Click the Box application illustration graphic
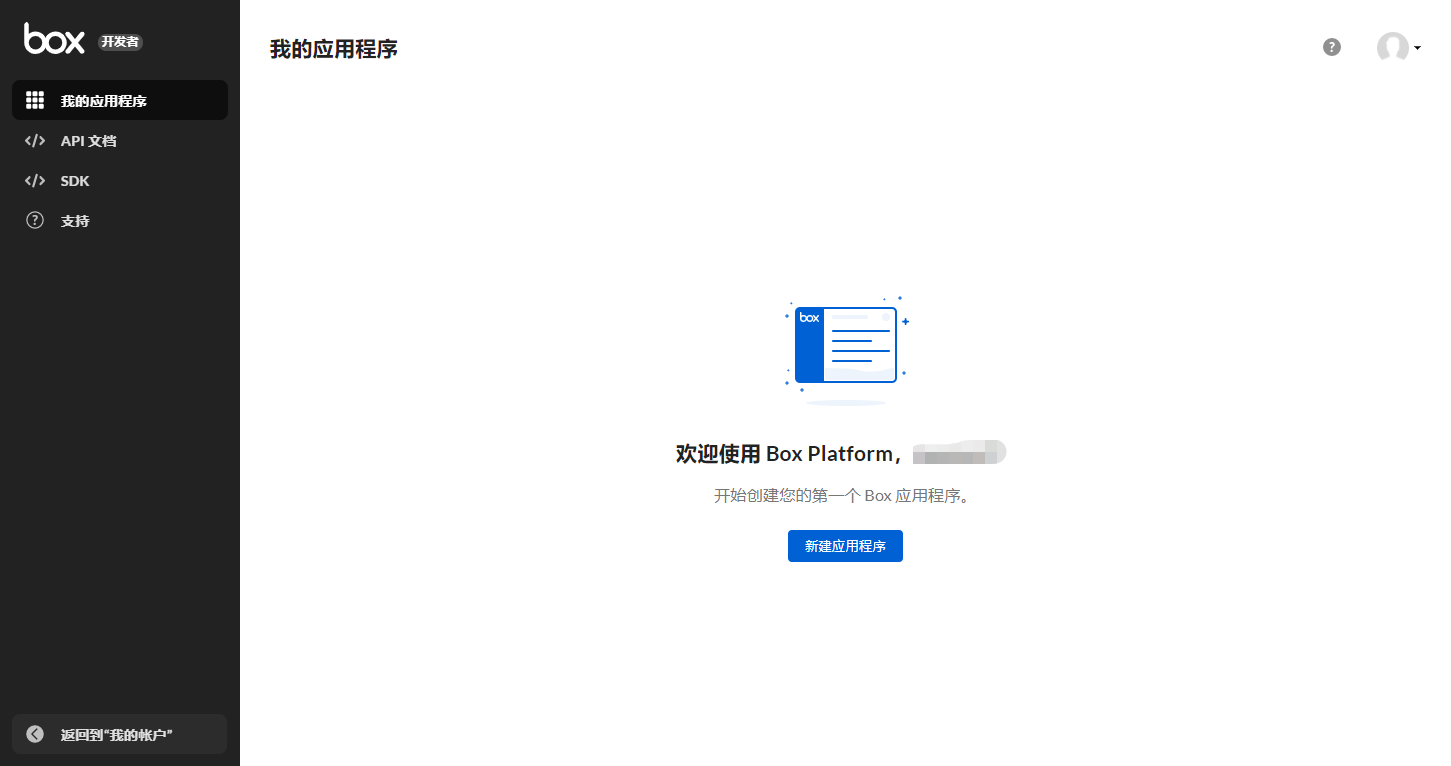Viewport: 1451px width, 766px height. pyautogui.click(x=845, y=345)
